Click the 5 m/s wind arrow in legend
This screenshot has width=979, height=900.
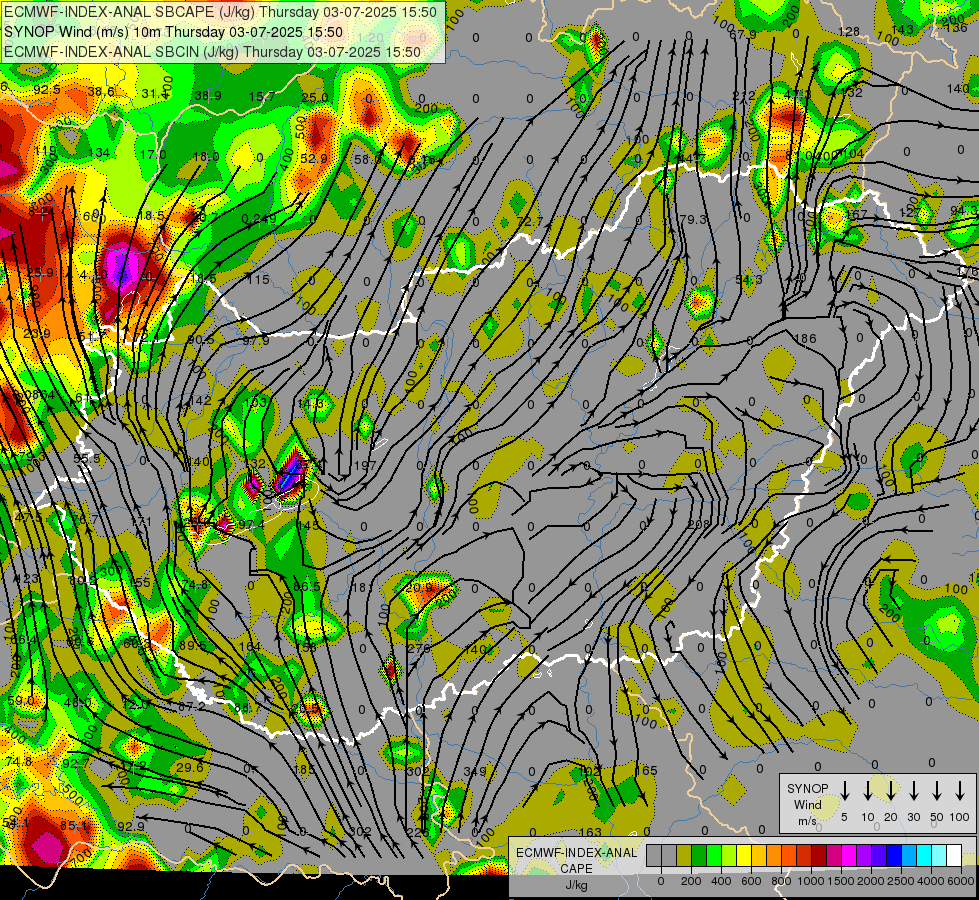(845, 791)
